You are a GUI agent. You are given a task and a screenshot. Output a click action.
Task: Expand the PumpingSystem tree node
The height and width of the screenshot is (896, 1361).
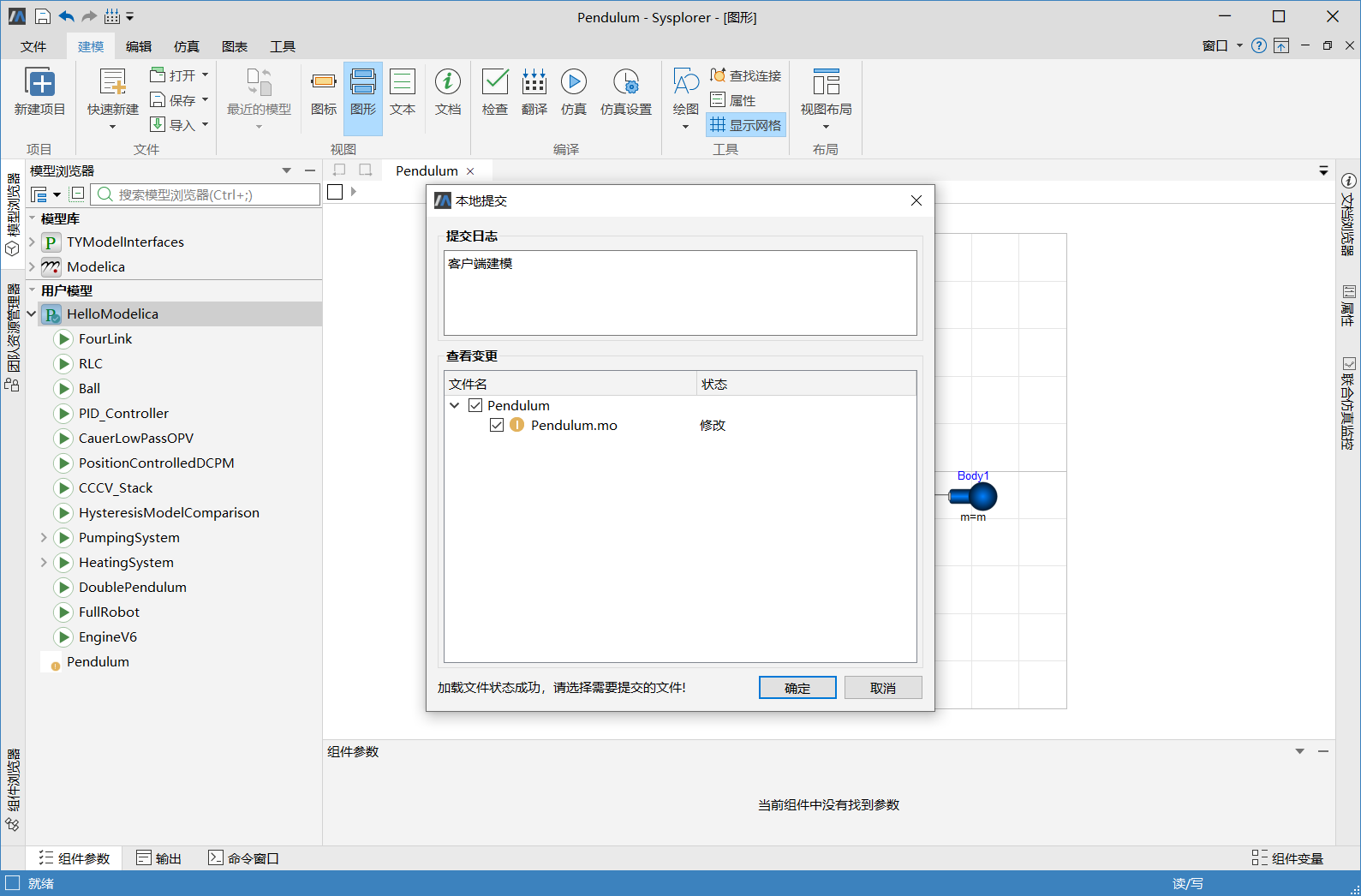tap(44, 537)
